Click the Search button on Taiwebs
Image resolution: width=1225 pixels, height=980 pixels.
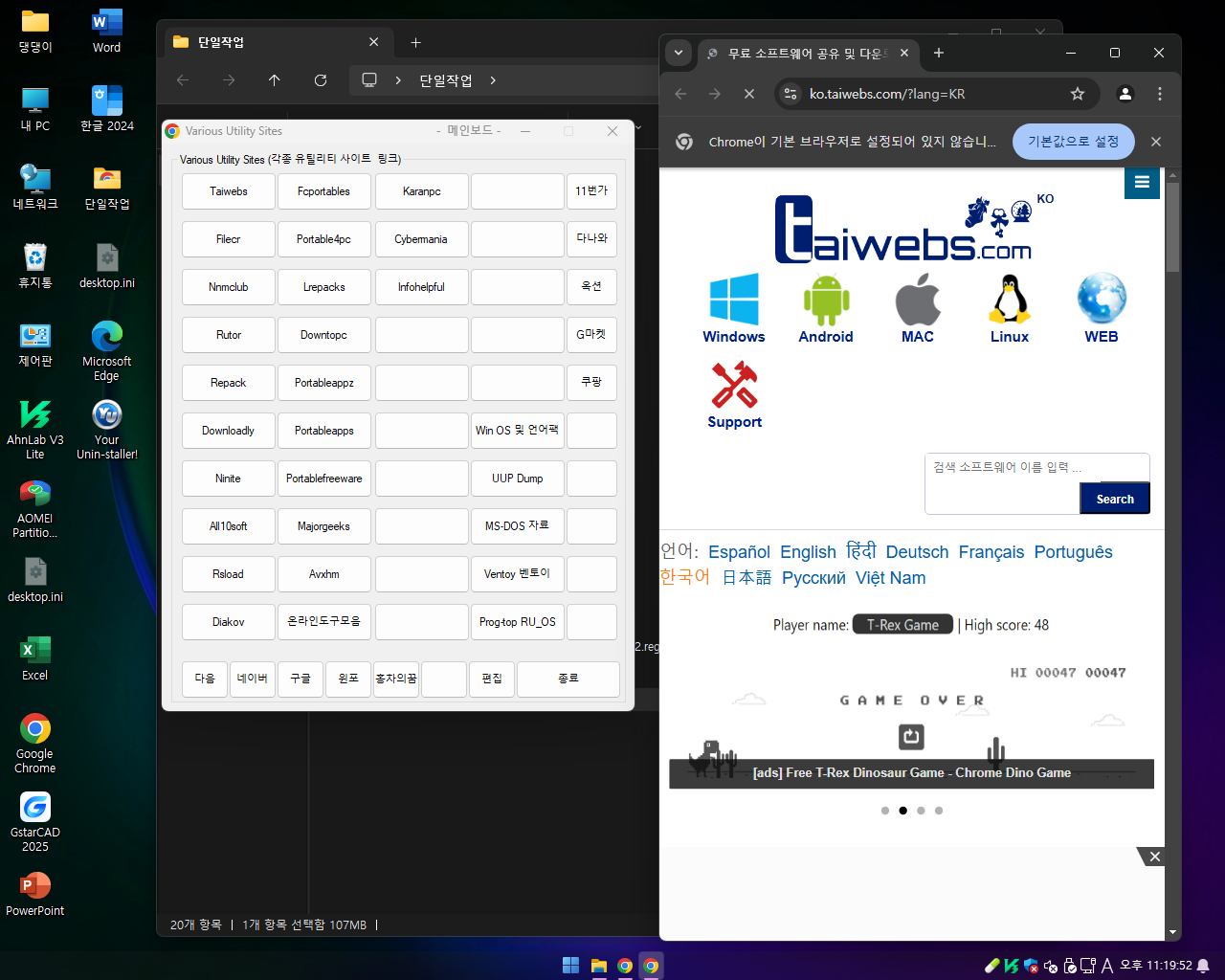[1115, 499]
